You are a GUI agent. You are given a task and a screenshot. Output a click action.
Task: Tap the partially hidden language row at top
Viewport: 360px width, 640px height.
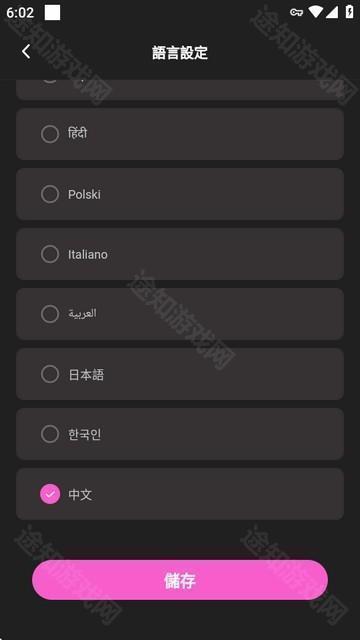coord(180,90)
